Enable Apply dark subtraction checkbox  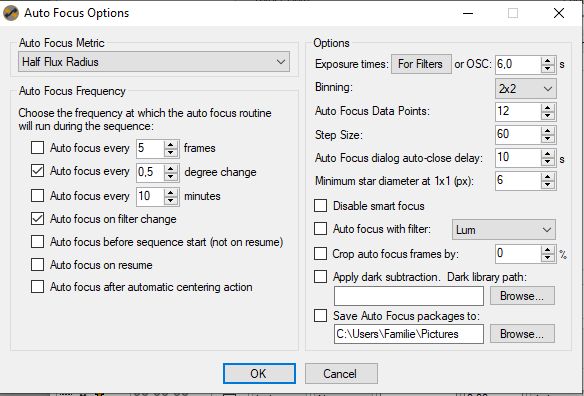(x=320, y=277)
